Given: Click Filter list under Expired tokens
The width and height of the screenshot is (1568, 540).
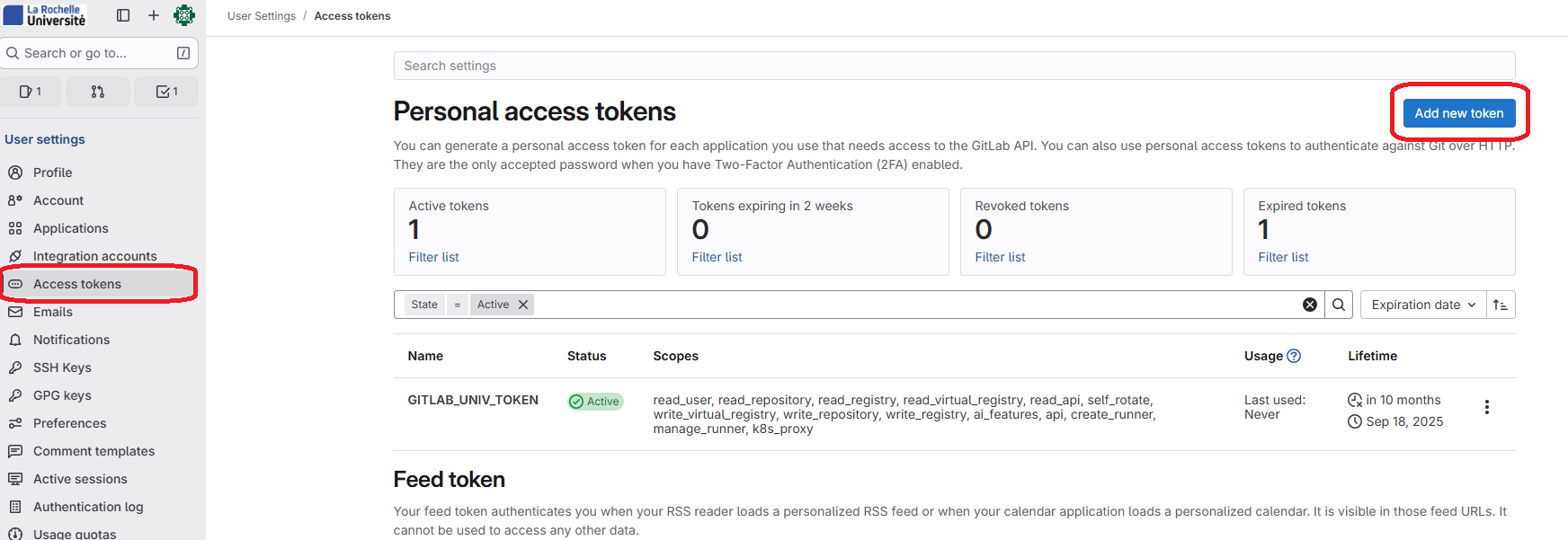Looking at the screenshot, I should (1283, 257).
